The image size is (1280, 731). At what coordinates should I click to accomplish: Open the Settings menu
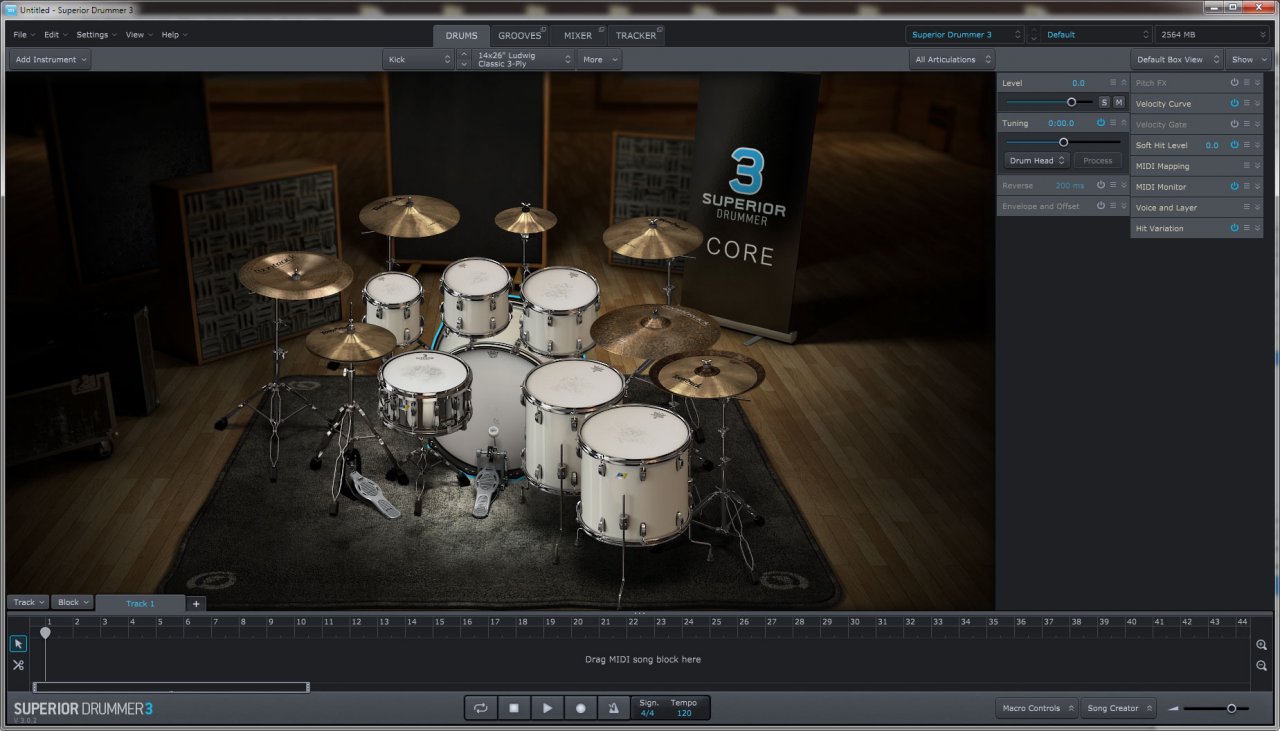96,35
